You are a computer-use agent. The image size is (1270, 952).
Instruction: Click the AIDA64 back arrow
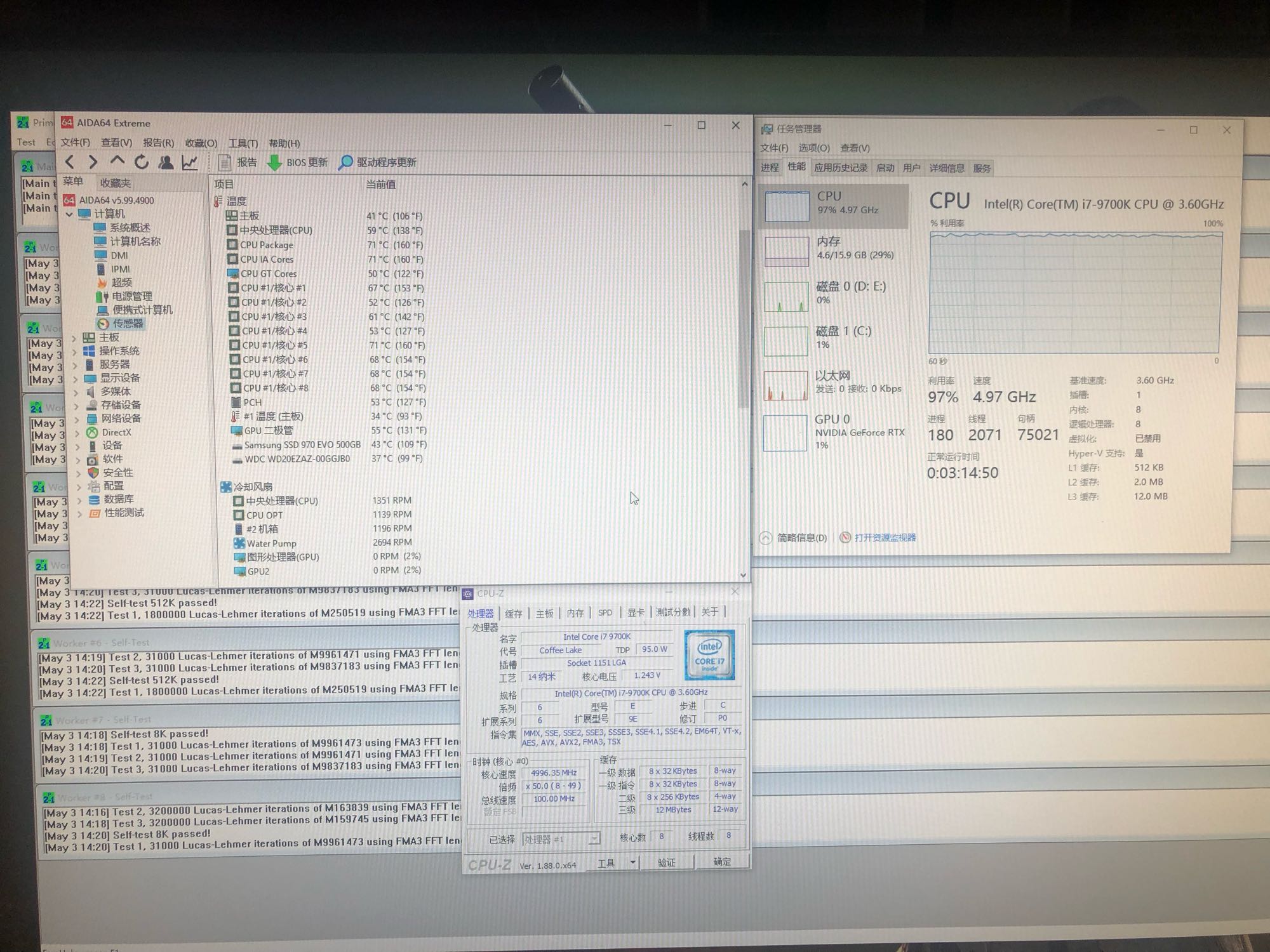point(70,162)
